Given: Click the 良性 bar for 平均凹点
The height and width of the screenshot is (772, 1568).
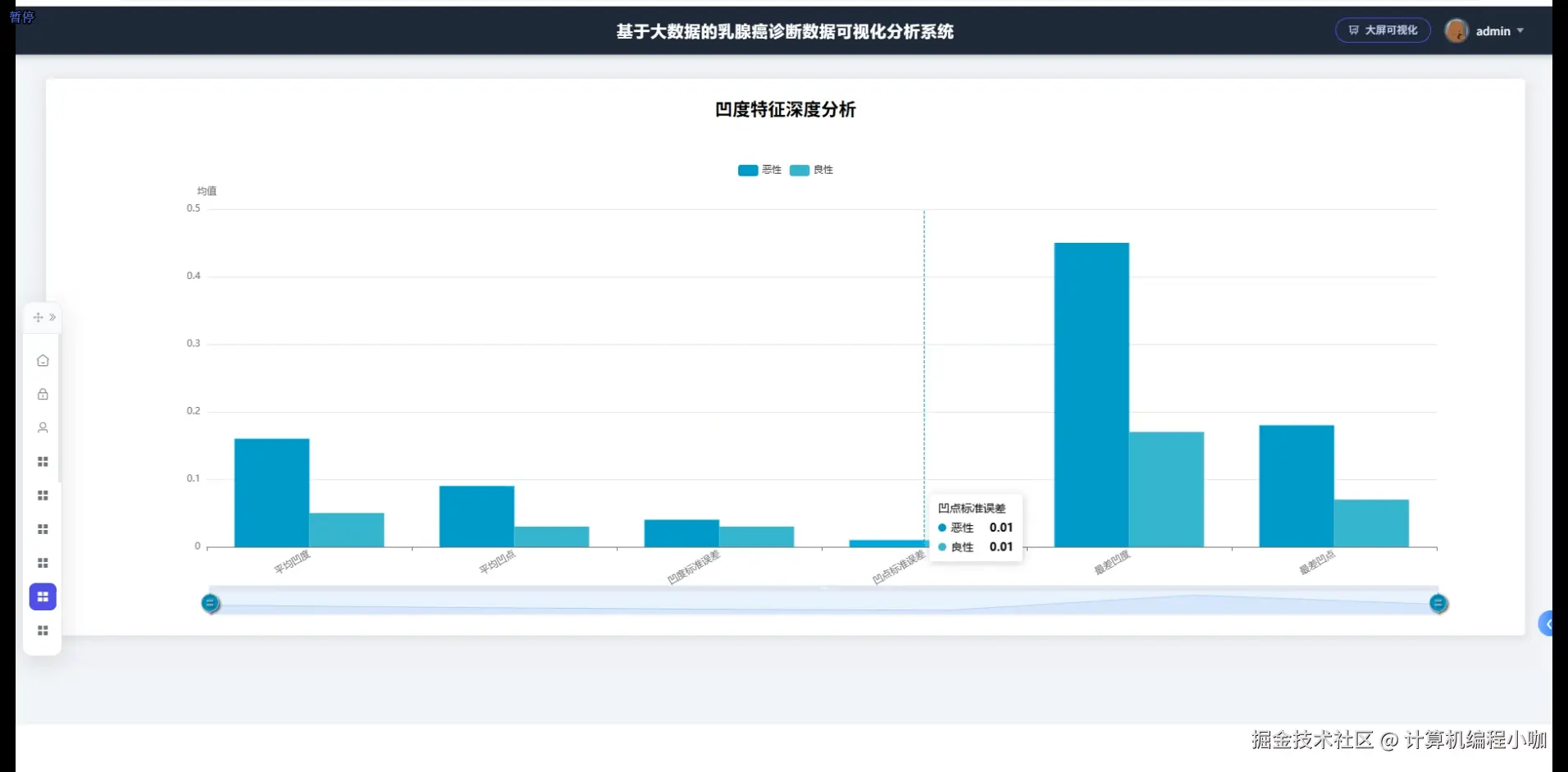Looking at the screenshot, I should pos(551,537).
